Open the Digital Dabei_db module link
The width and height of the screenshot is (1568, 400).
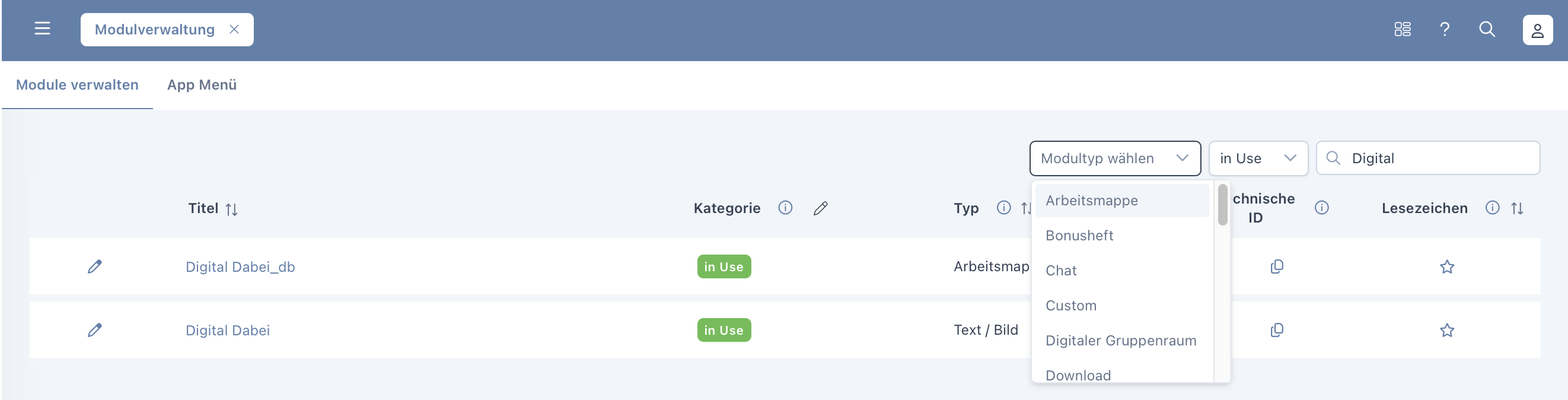240,266
